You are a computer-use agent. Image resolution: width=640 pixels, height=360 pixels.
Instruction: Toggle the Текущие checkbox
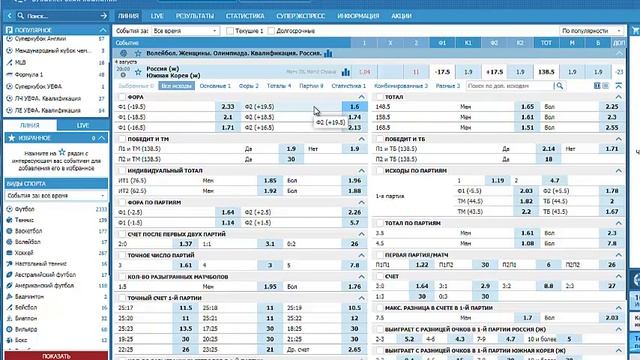[x=230, y=31]
